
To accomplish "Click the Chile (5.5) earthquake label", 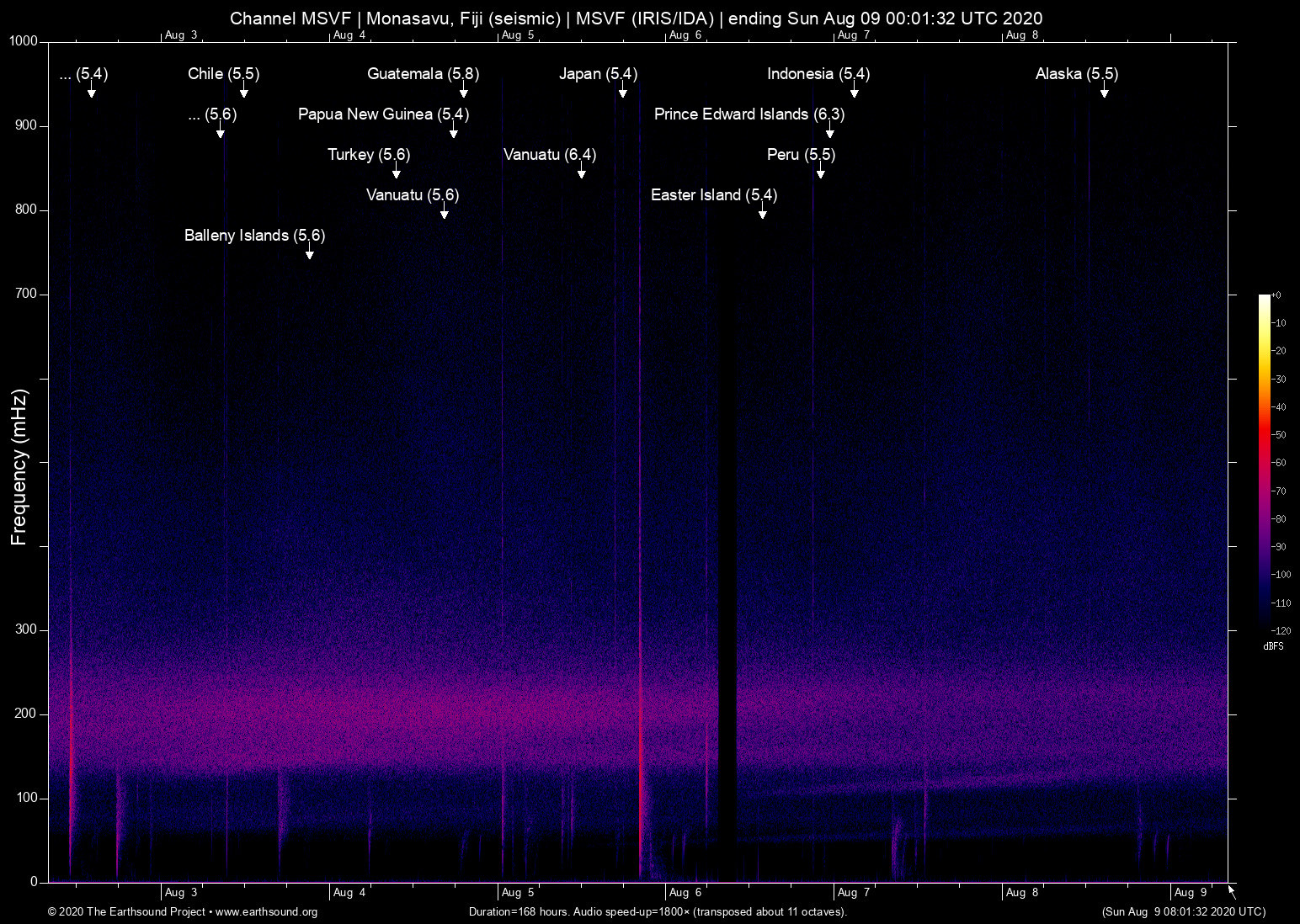I will coord(223,74).
